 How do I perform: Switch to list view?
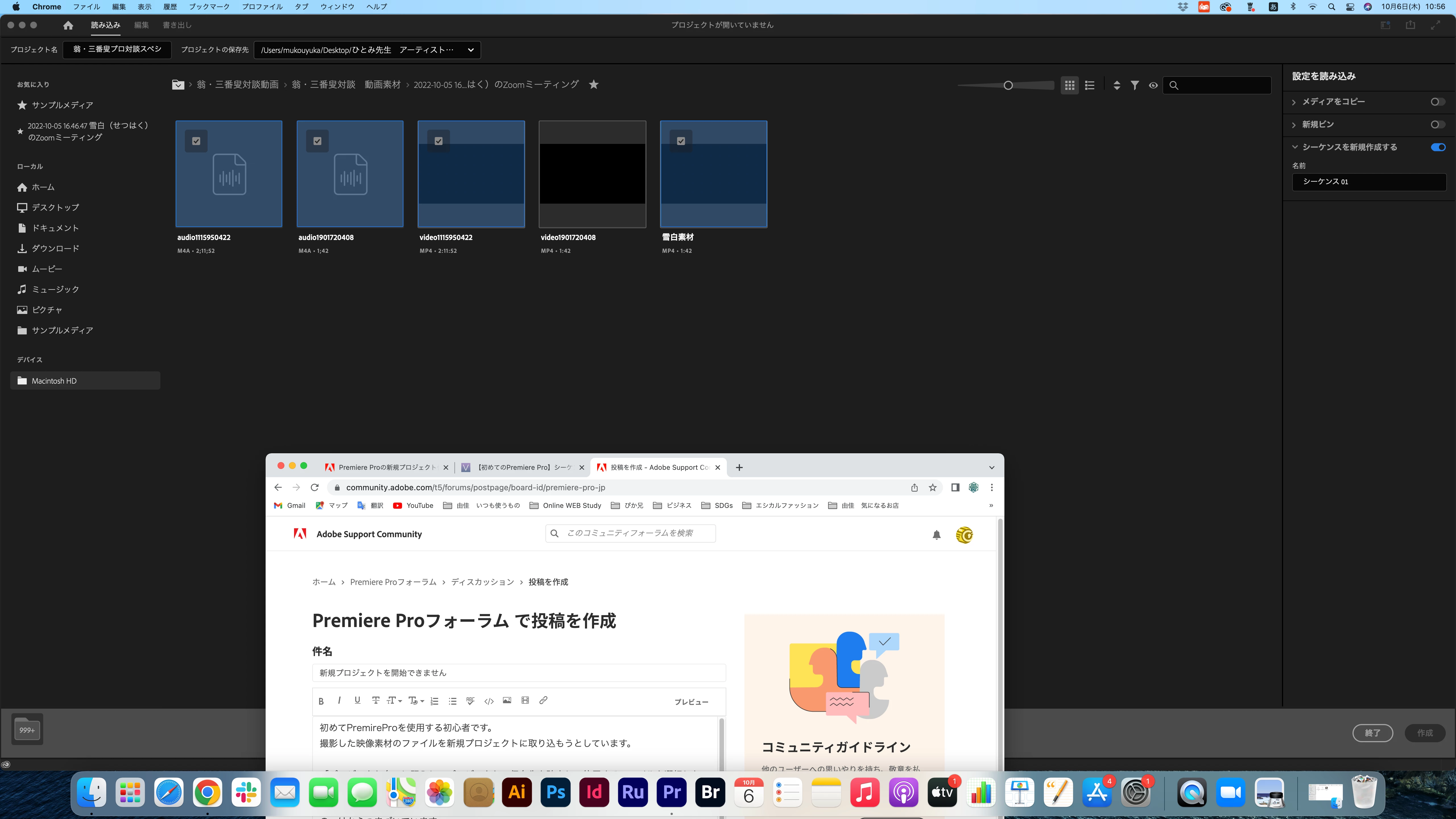1090,85
